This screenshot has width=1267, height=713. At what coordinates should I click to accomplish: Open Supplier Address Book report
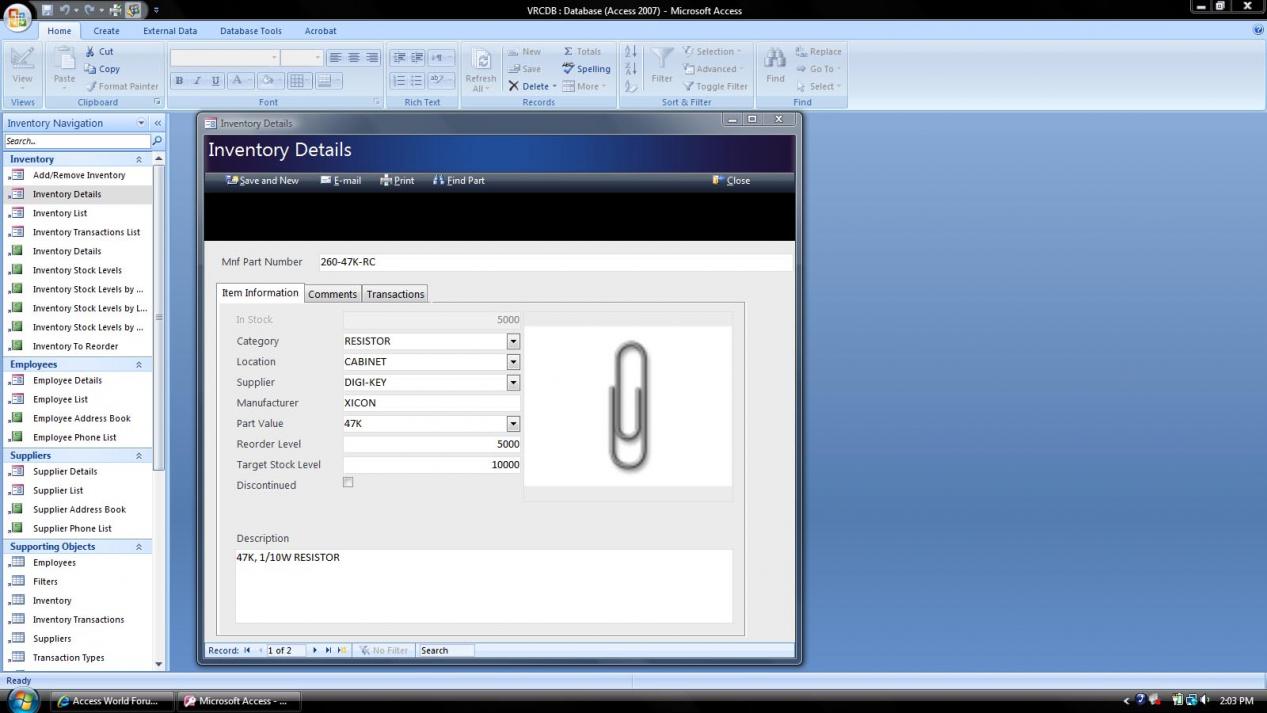tap(77, 509)
